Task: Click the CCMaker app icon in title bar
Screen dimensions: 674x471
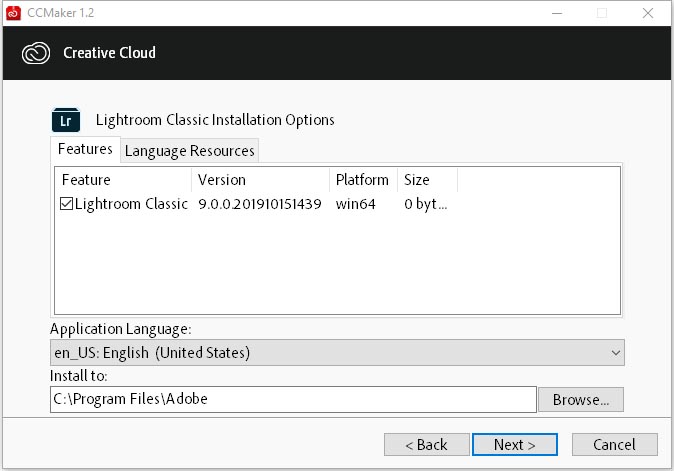Action: (x=13, y=13)
